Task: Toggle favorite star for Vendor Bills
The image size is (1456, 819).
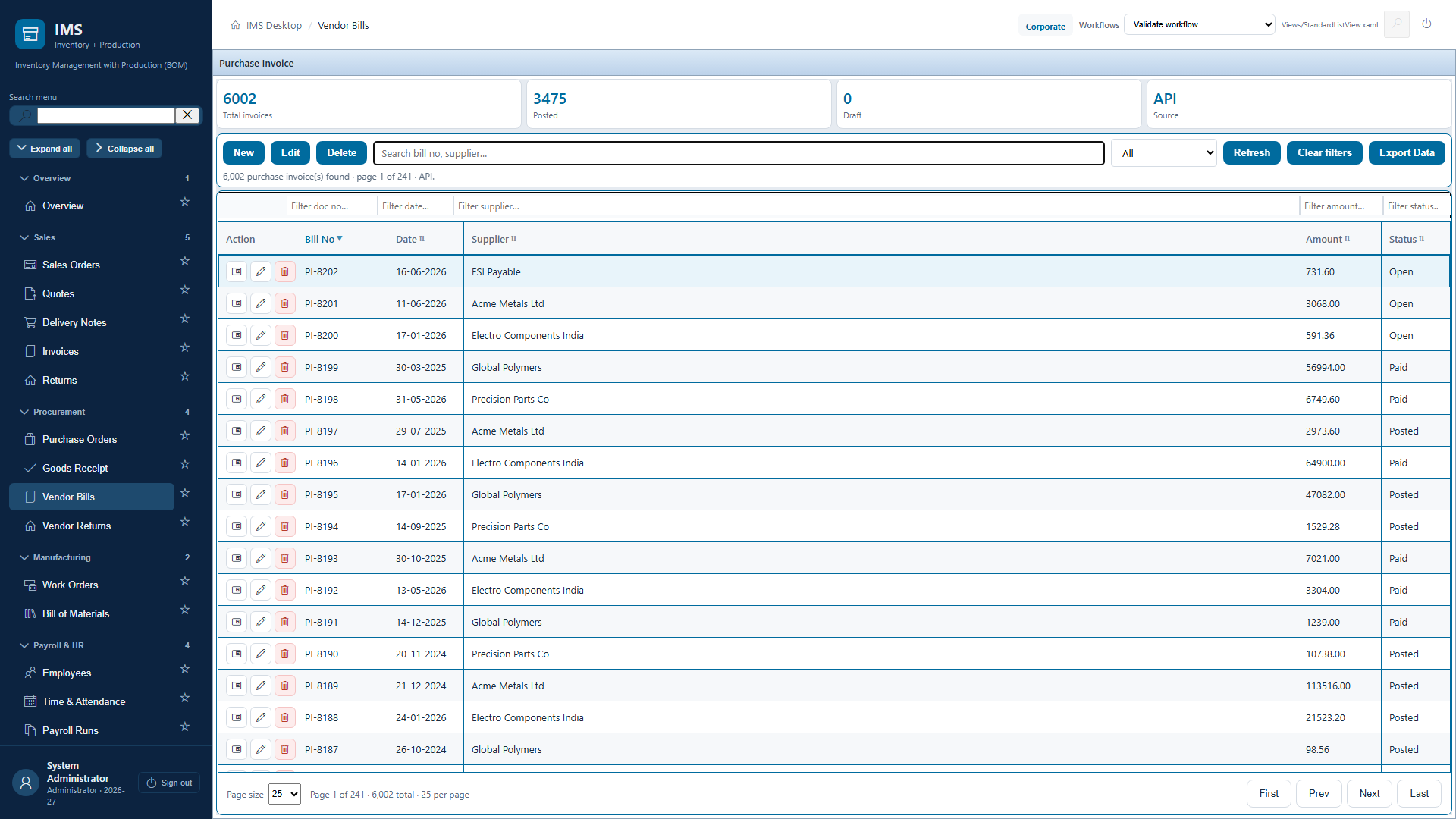Action: pyautogui.click(x=184, y=494)
